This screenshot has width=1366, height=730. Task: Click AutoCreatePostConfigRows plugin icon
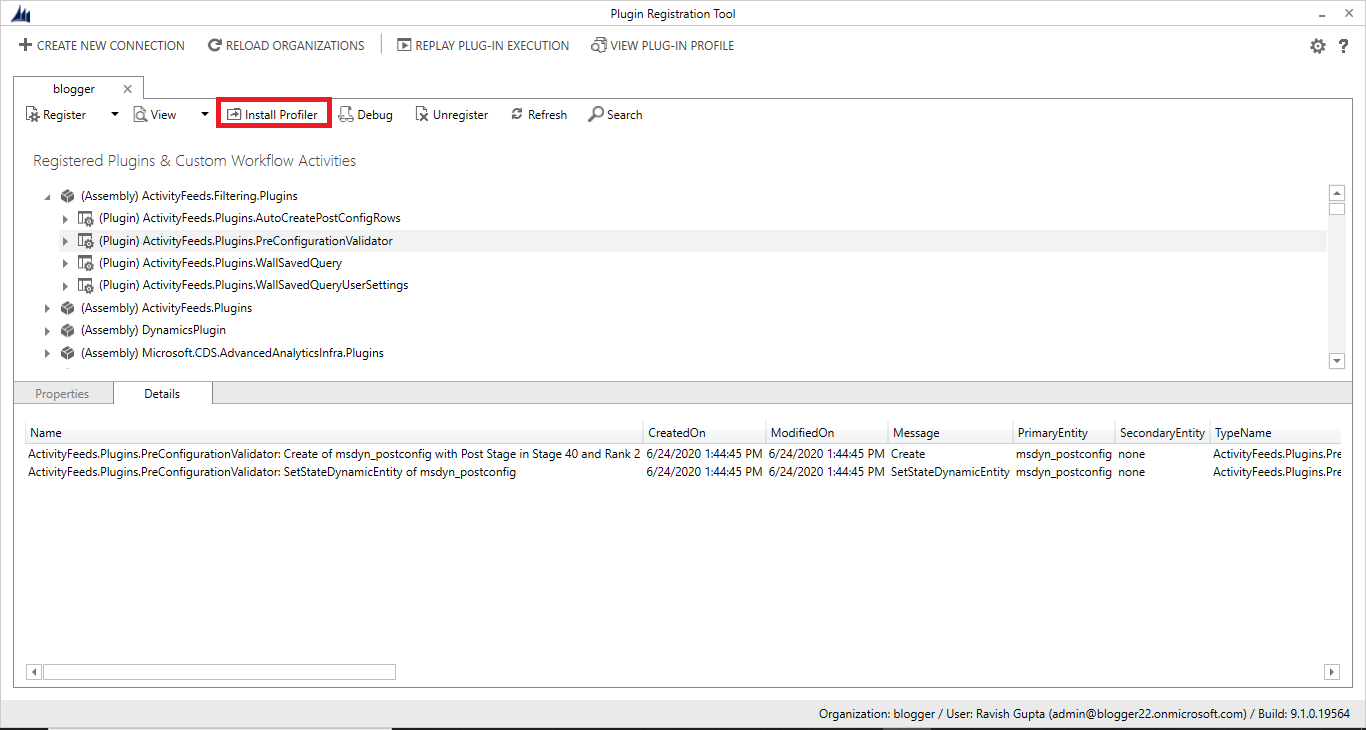(86, 218)
